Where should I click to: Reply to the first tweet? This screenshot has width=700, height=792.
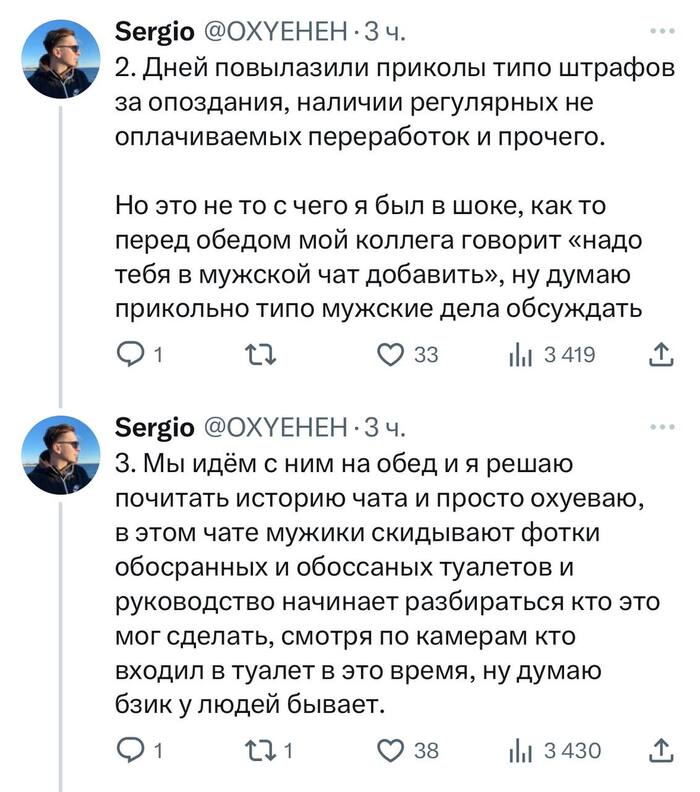(131, 354)
